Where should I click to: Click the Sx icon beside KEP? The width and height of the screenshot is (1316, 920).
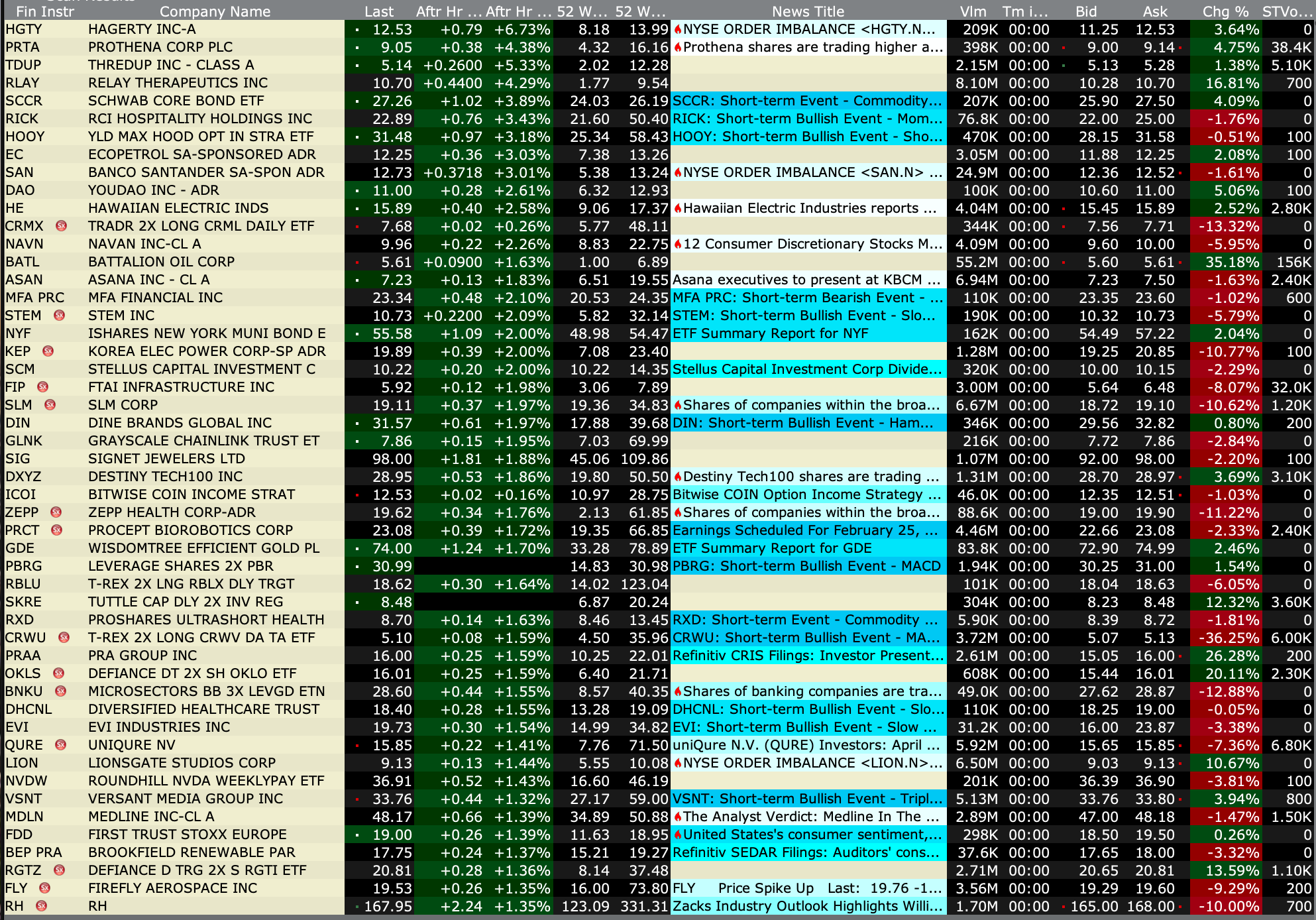48,351
